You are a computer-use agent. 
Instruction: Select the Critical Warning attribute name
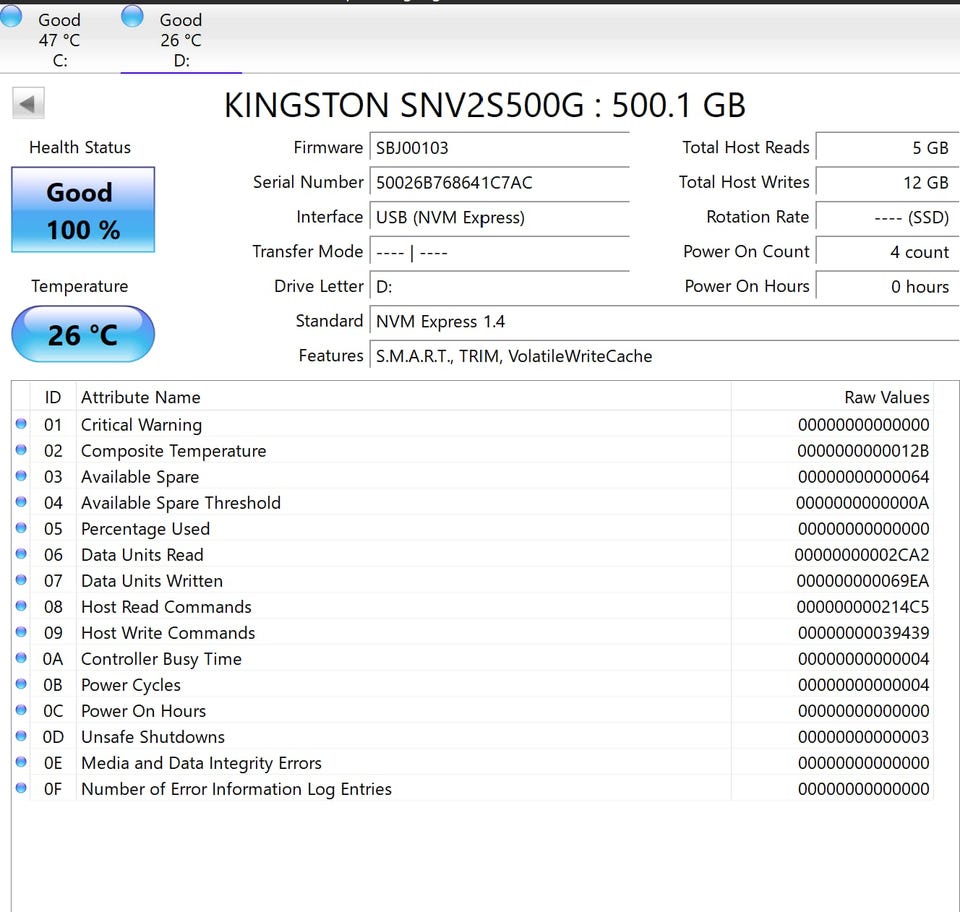tap(141, 425)
